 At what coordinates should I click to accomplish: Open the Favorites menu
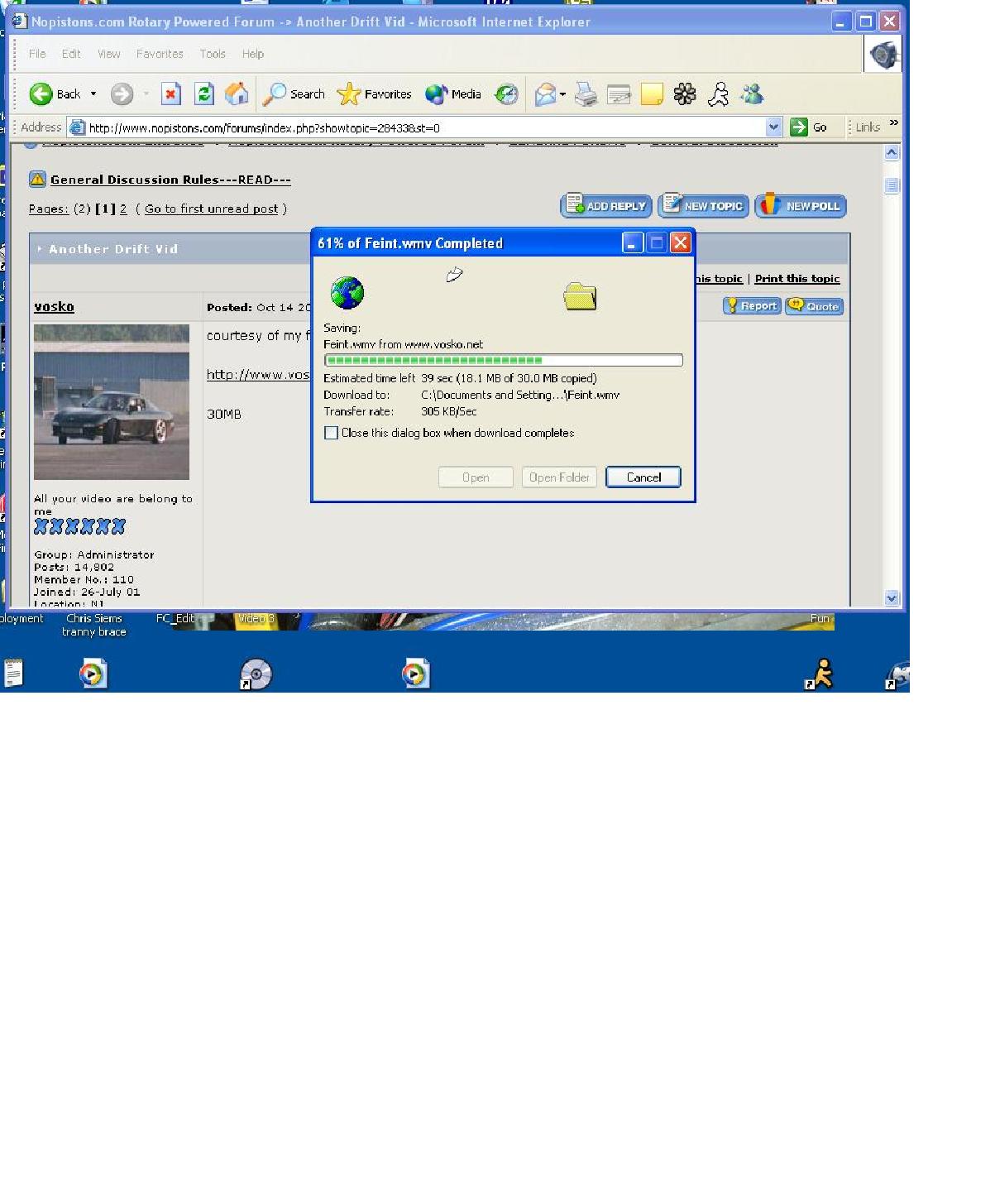160,54
